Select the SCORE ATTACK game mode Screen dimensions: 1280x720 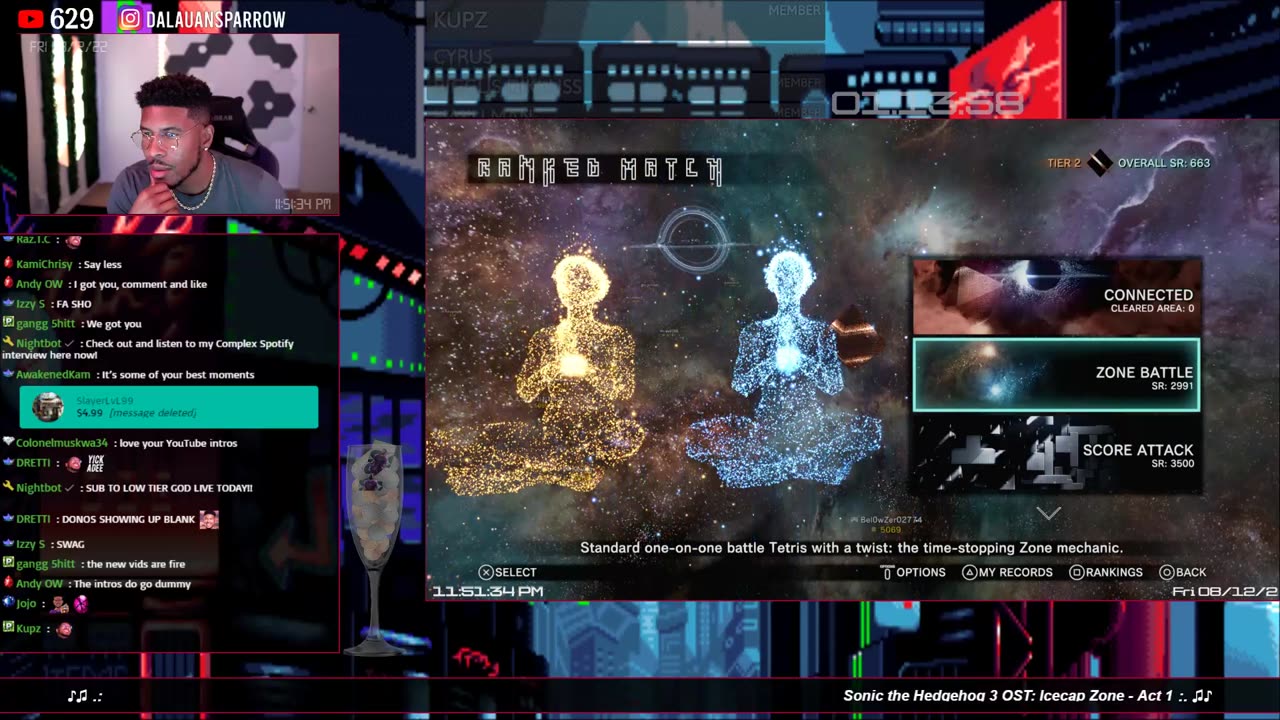(1057, 454)
